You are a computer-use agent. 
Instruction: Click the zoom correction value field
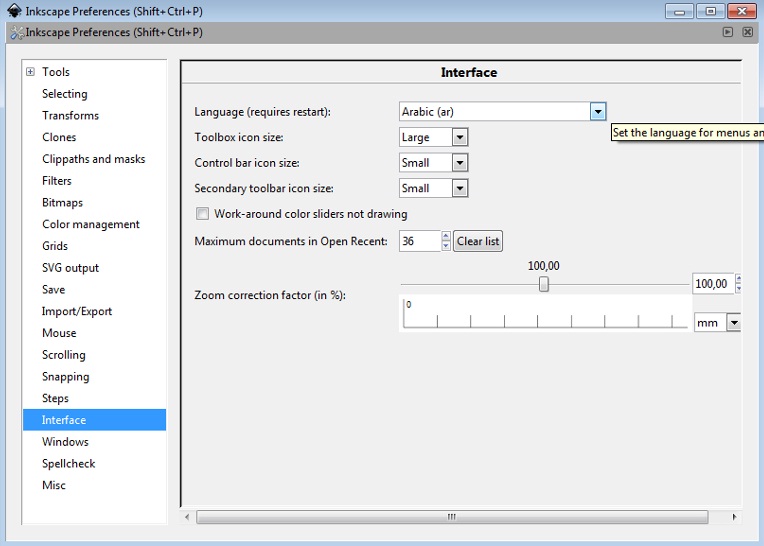[713, 283]
